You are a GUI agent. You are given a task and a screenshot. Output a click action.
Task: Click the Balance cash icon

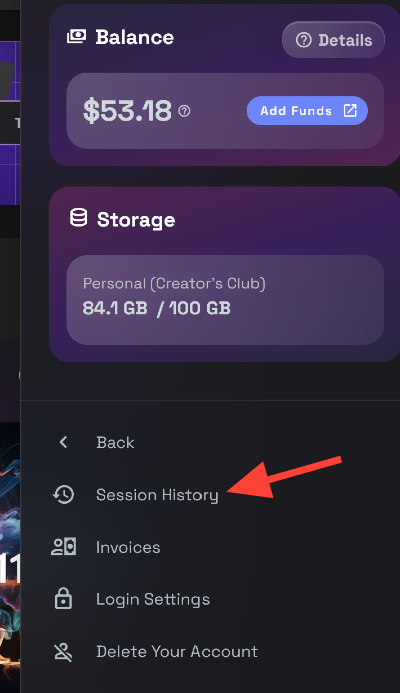coord(76,37)
